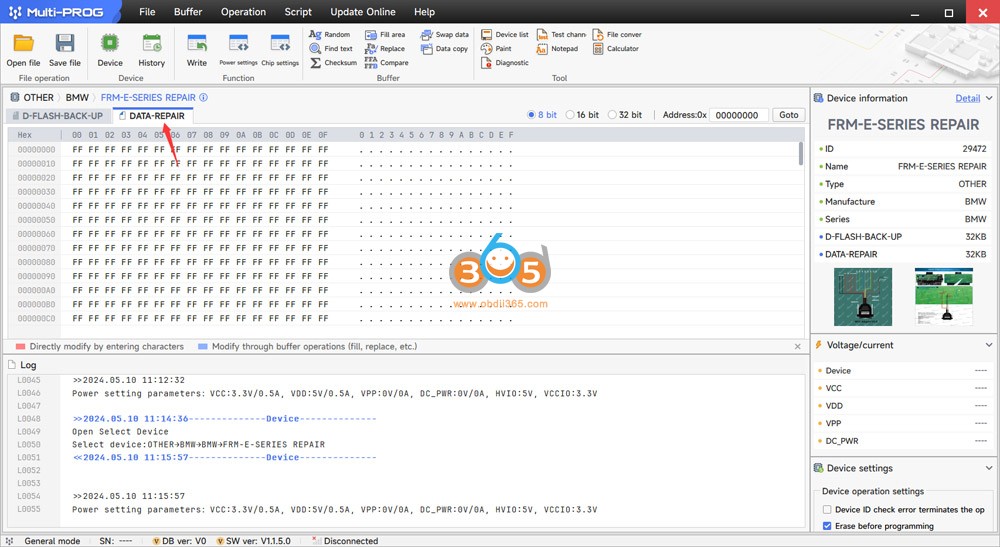Click BMW in the breadcrumb path
The width and height of the screenshot is (1000, 547).
77,98
